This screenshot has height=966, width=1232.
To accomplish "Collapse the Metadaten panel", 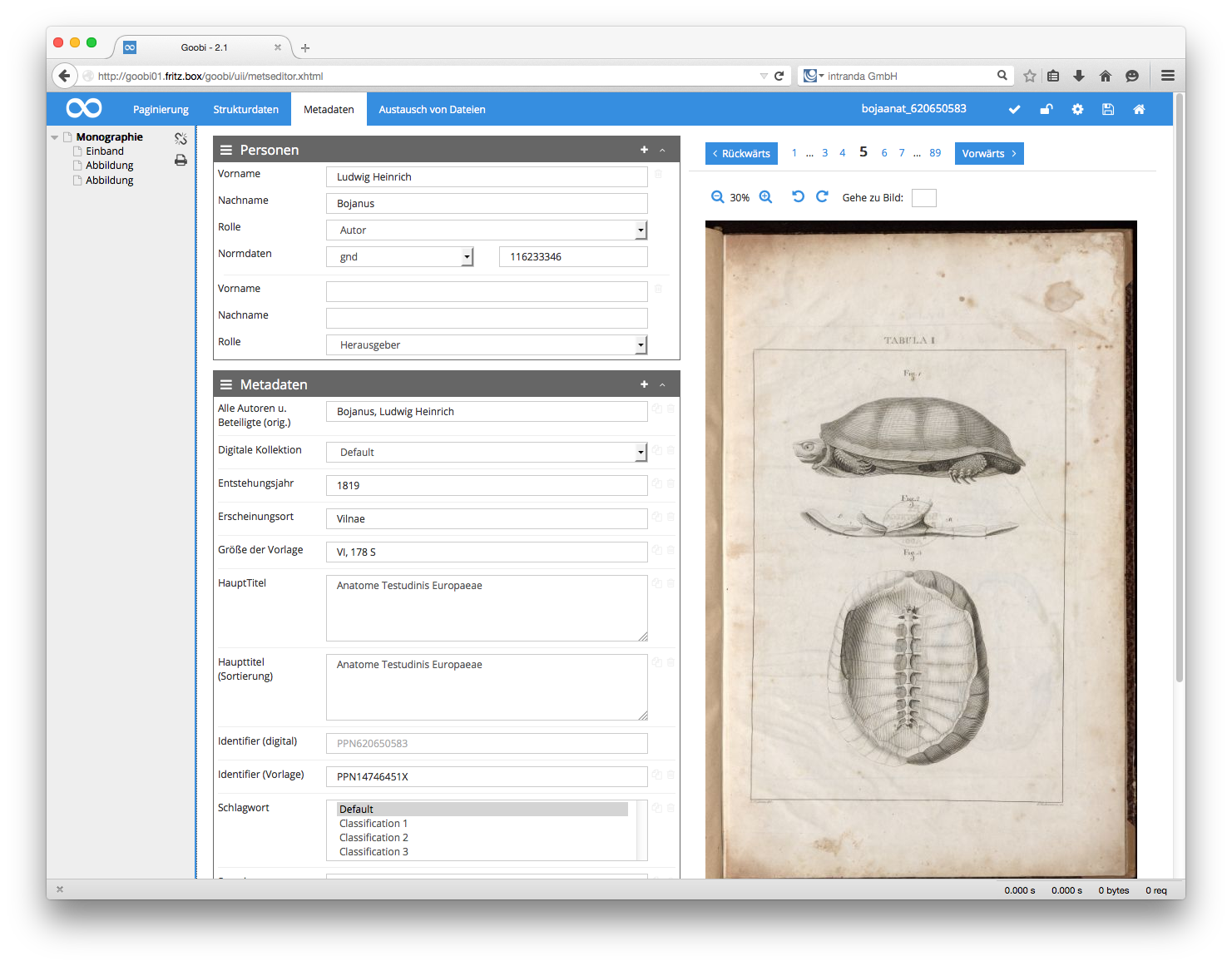I will (x=662, y=385).
